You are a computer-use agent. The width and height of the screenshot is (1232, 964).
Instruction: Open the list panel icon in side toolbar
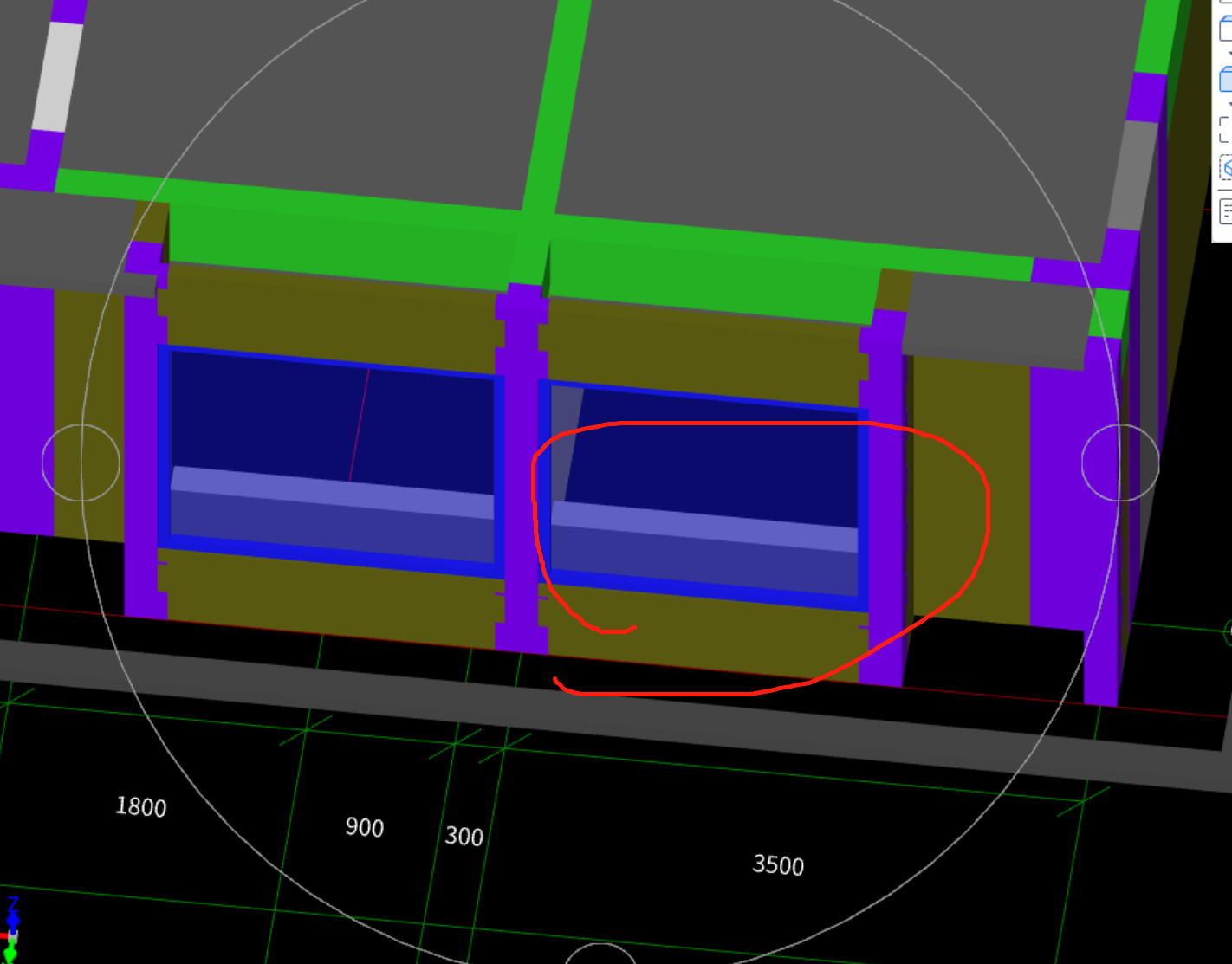tap(1226, 210)
